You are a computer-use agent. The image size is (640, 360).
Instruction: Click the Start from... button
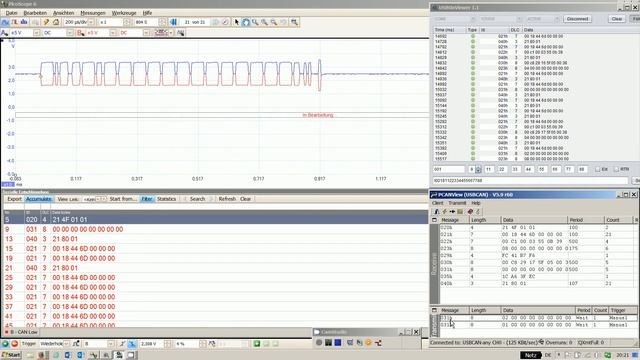[x=123, y=199]
